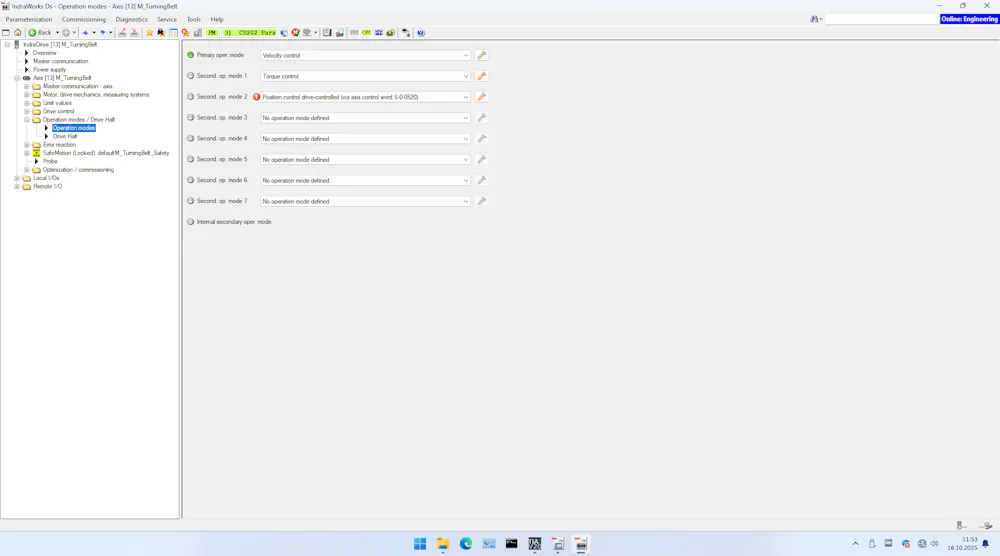Image resolution: width=1000 pixels, height=556 pixels.
Task: Click the blue help question mark icon
Action: point(420,33)
